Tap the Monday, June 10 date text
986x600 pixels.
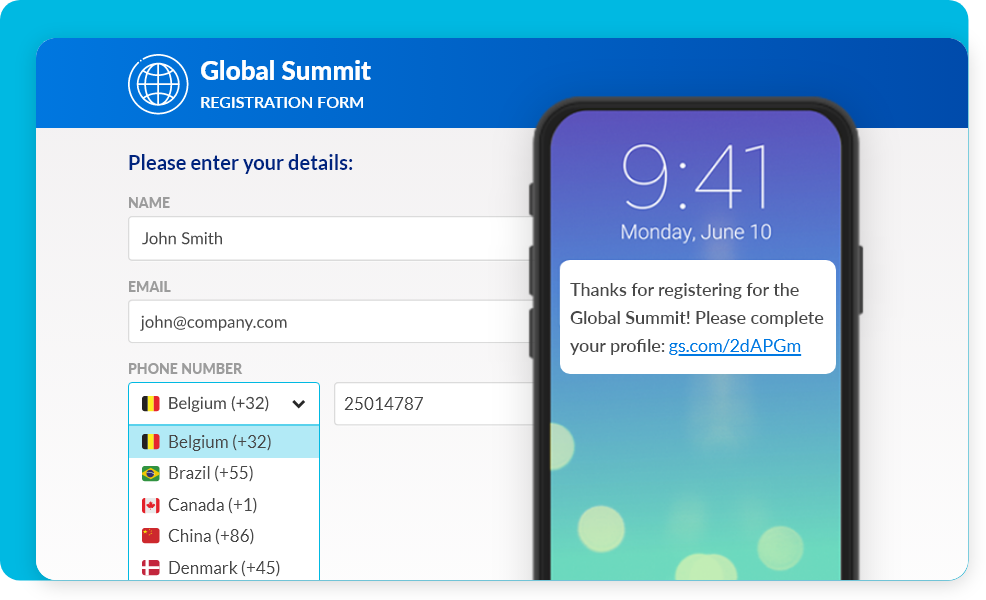[x=696, y=232]
